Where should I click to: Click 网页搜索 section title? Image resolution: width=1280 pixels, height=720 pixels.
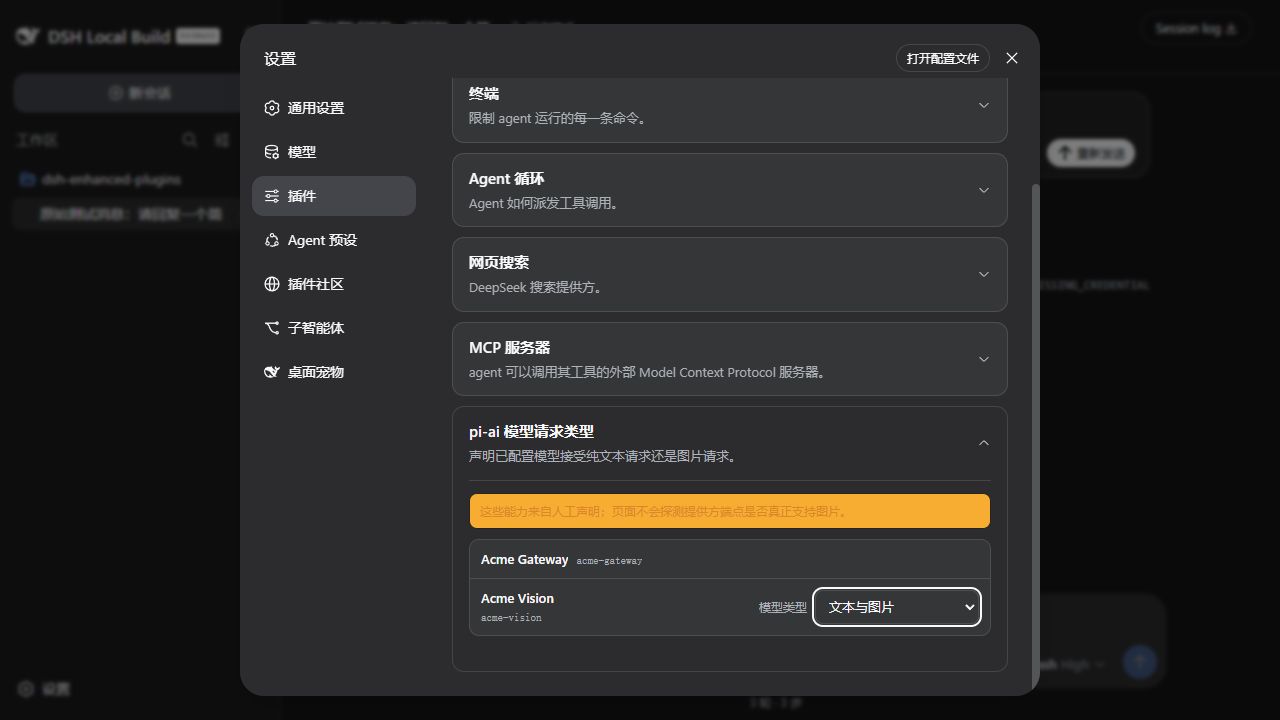[499, 263]
